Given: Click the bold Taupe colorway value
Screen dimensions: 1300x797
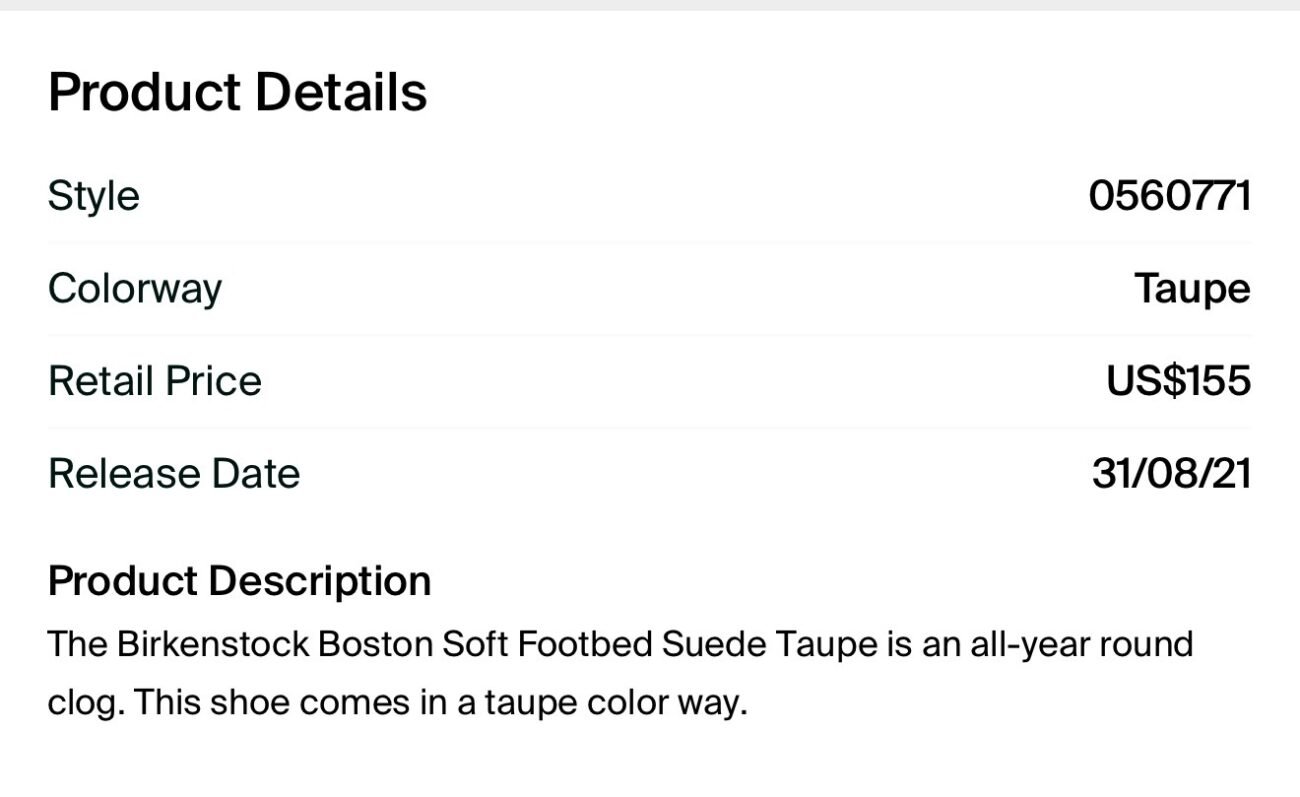Looking at the screenshot, I should pos(1192,289).
